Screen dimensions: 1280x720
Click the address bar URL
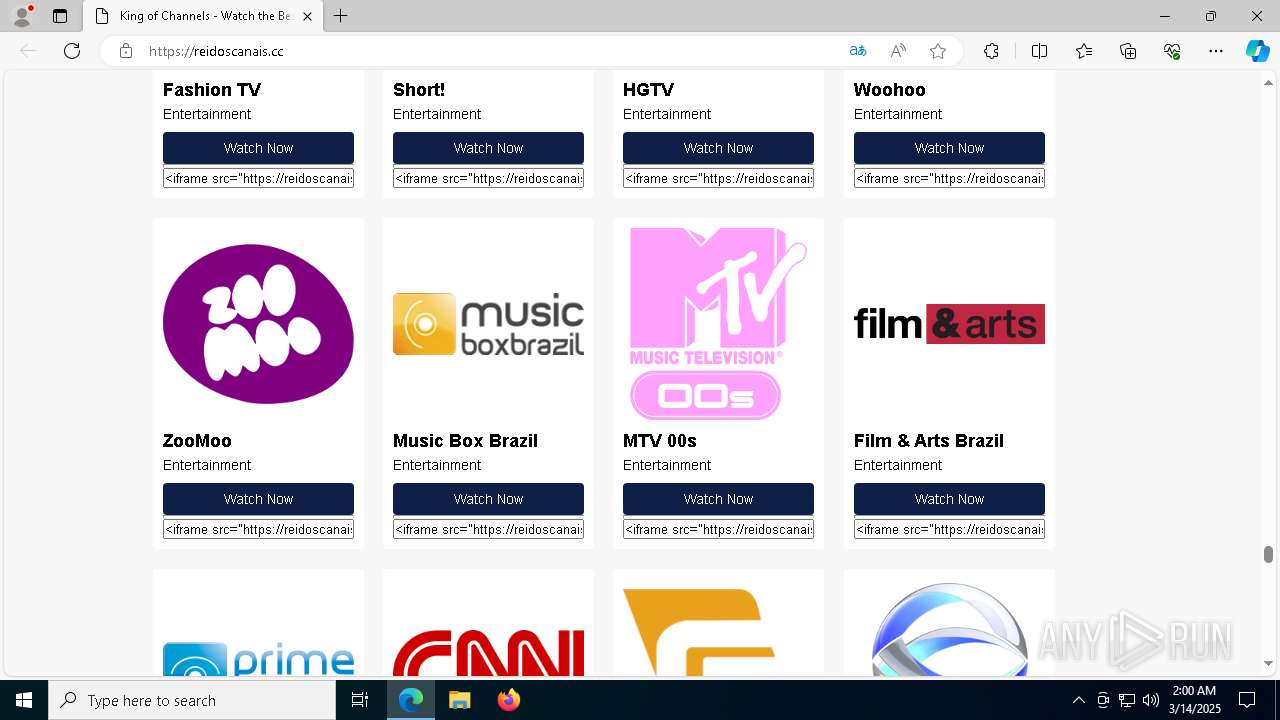click(216, 51)
